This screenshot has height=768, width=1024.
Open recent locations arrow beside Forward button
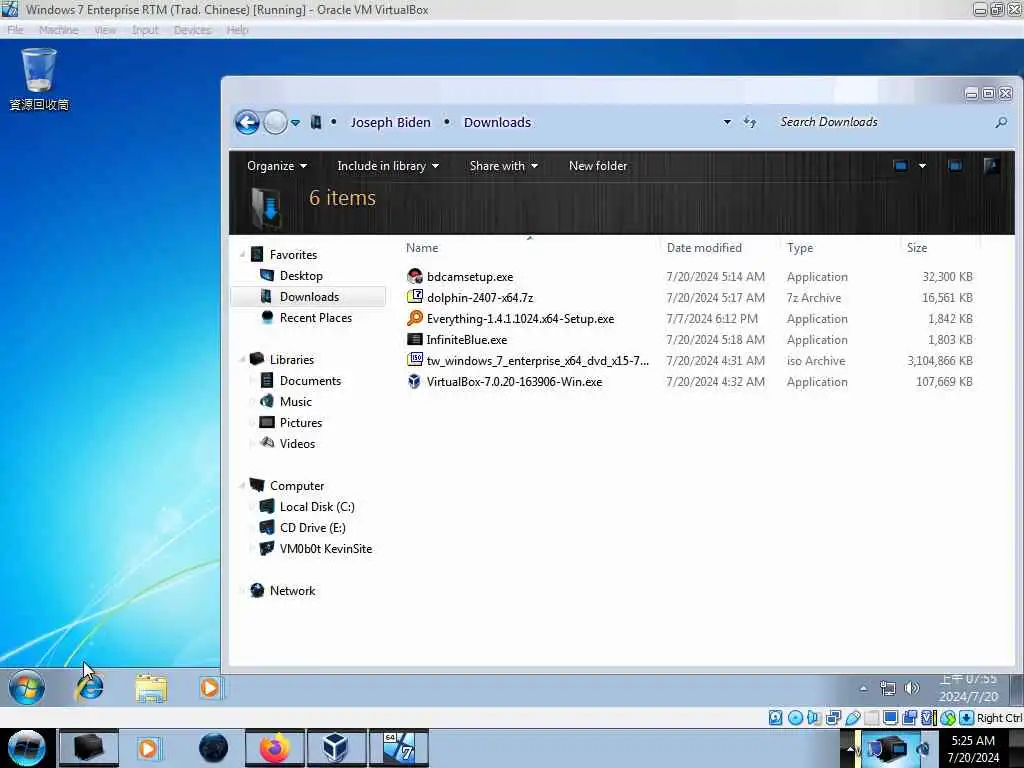click(296, 123)
